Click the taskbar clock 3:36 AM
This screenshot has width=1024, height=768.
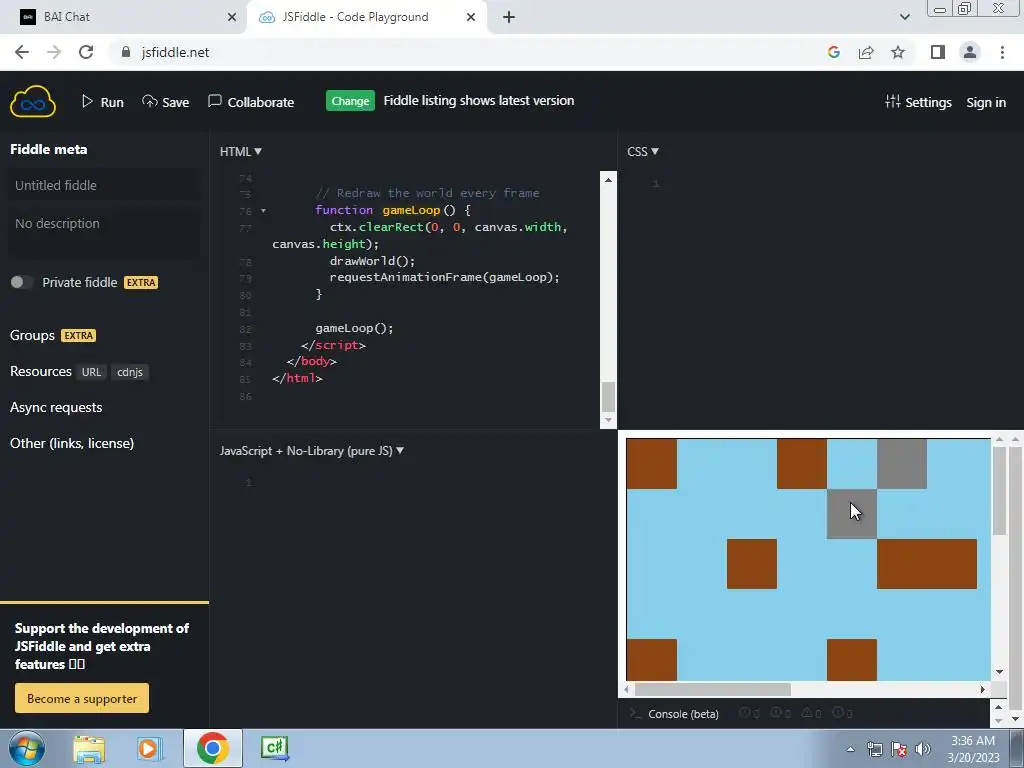pos(973,741)
